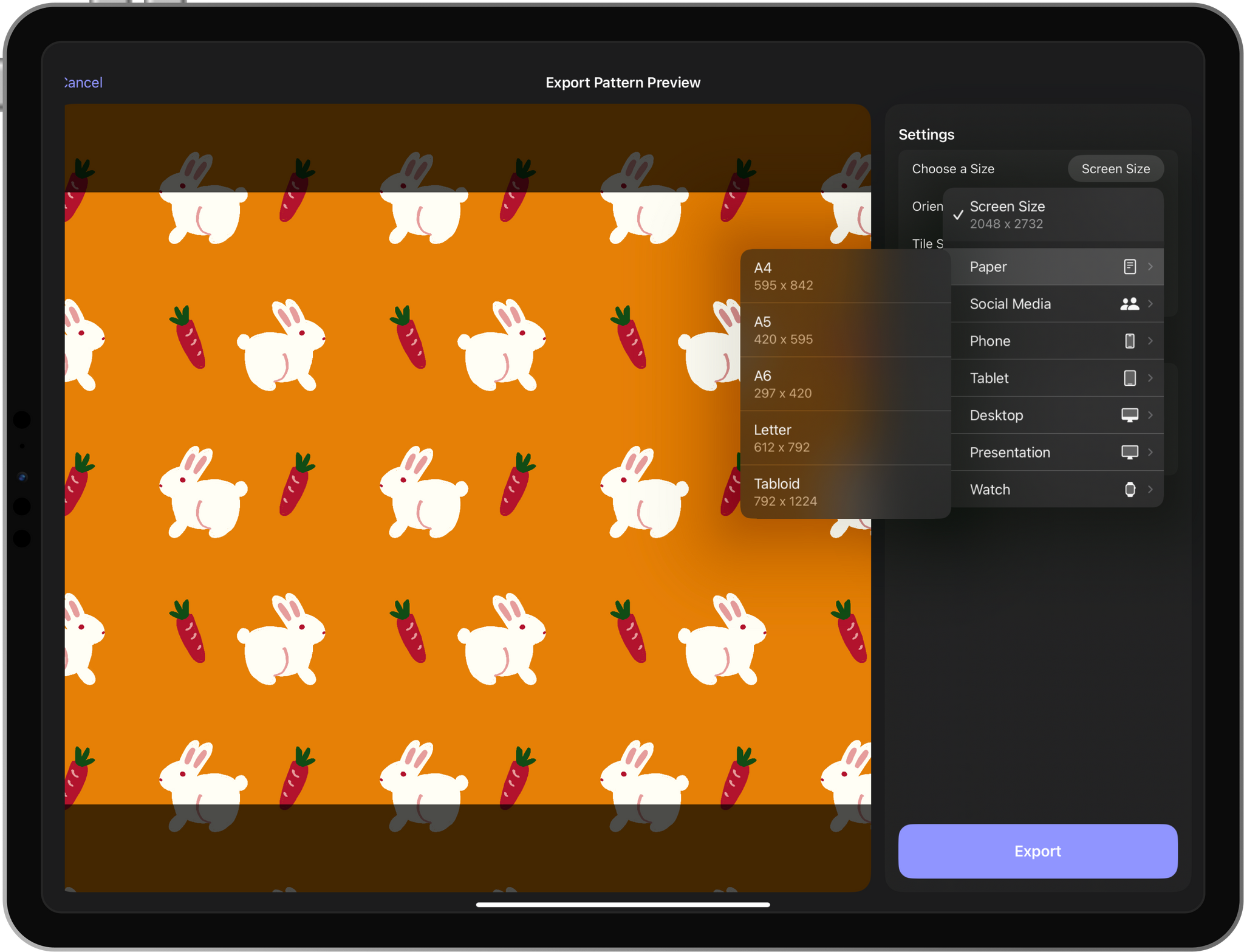1244x952 pixels.
Task: Click the Tablet device icon
Action: 1129,378
